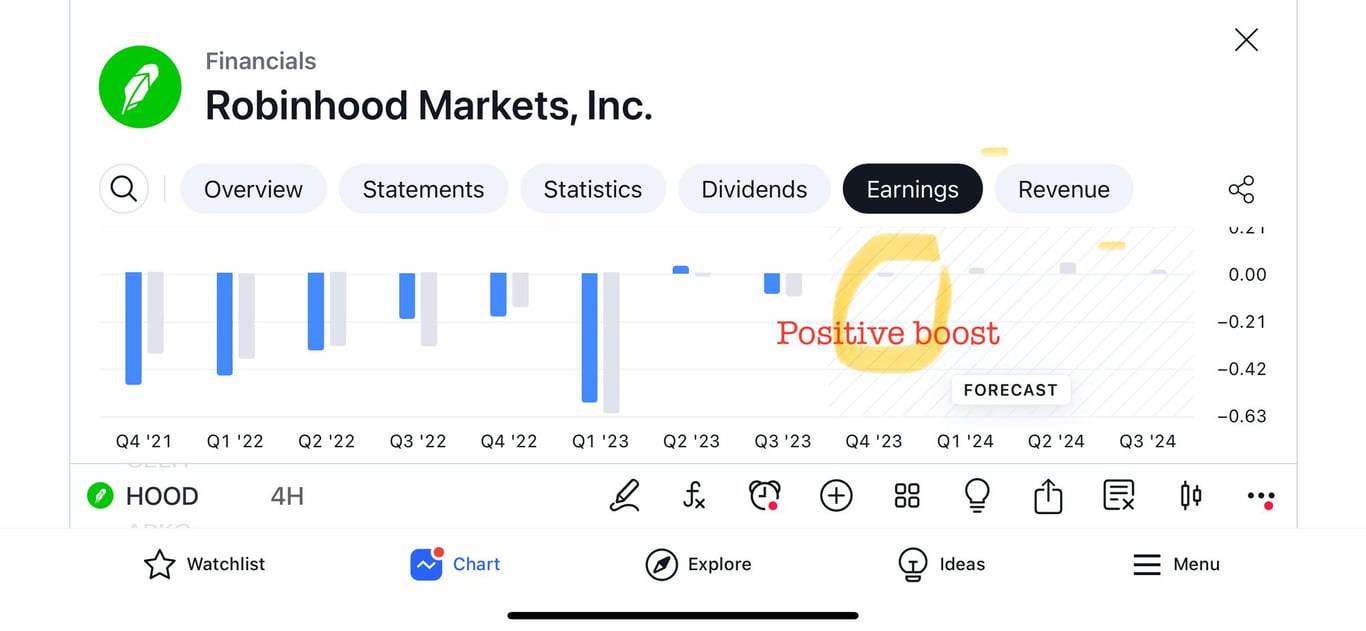Screen dimensions: 1366x631
Task: Tap the lightbulb ideas icon in toolbar
Action: 977,496
